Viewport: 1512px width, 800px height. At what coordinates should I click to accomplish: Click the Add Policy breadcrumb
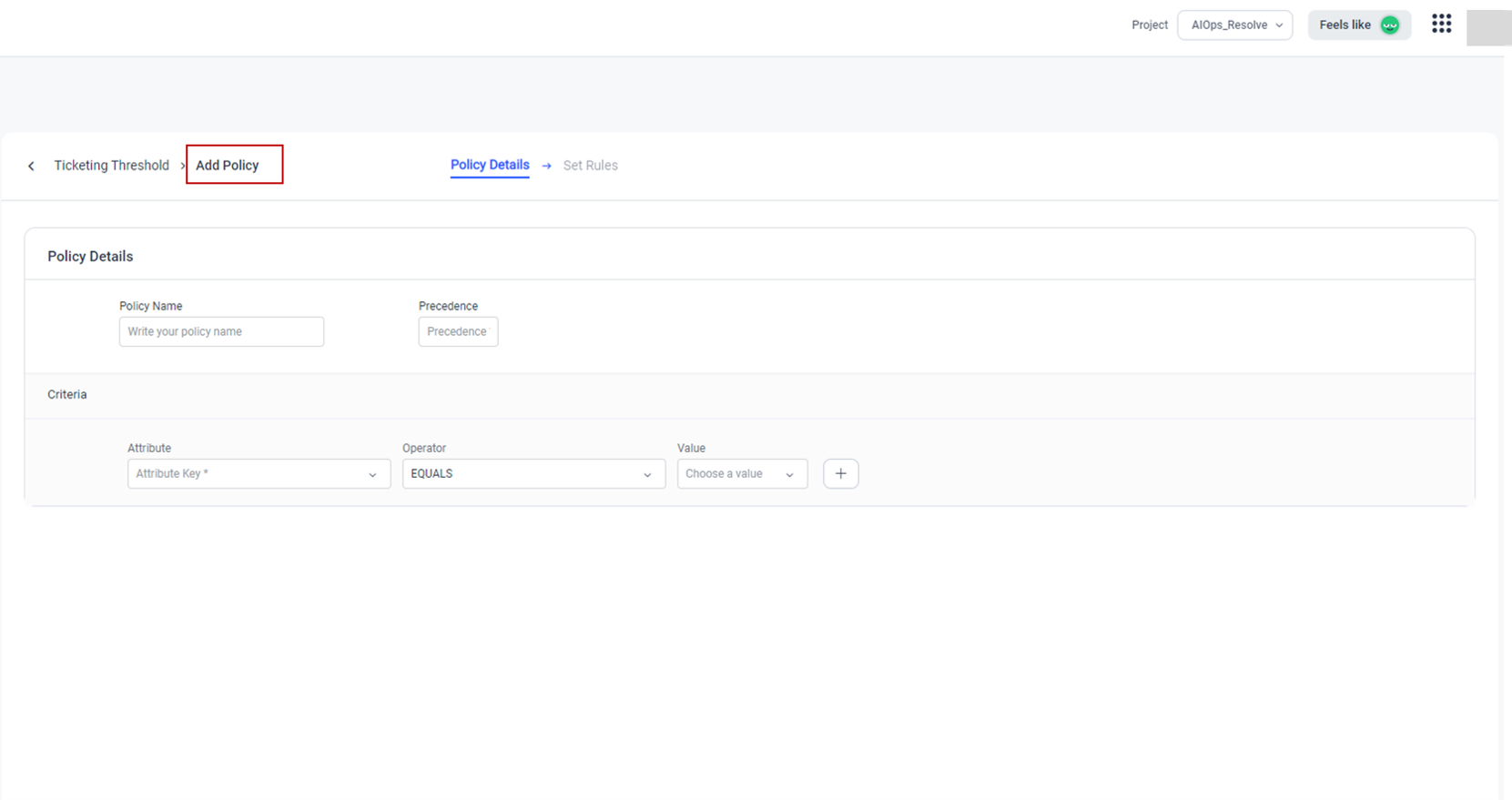coord(228,166)
